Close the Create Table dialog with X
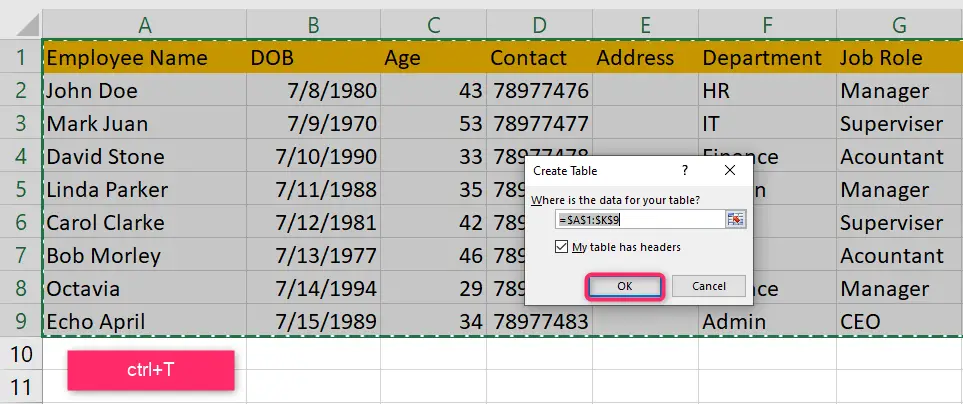 (730, 171)
